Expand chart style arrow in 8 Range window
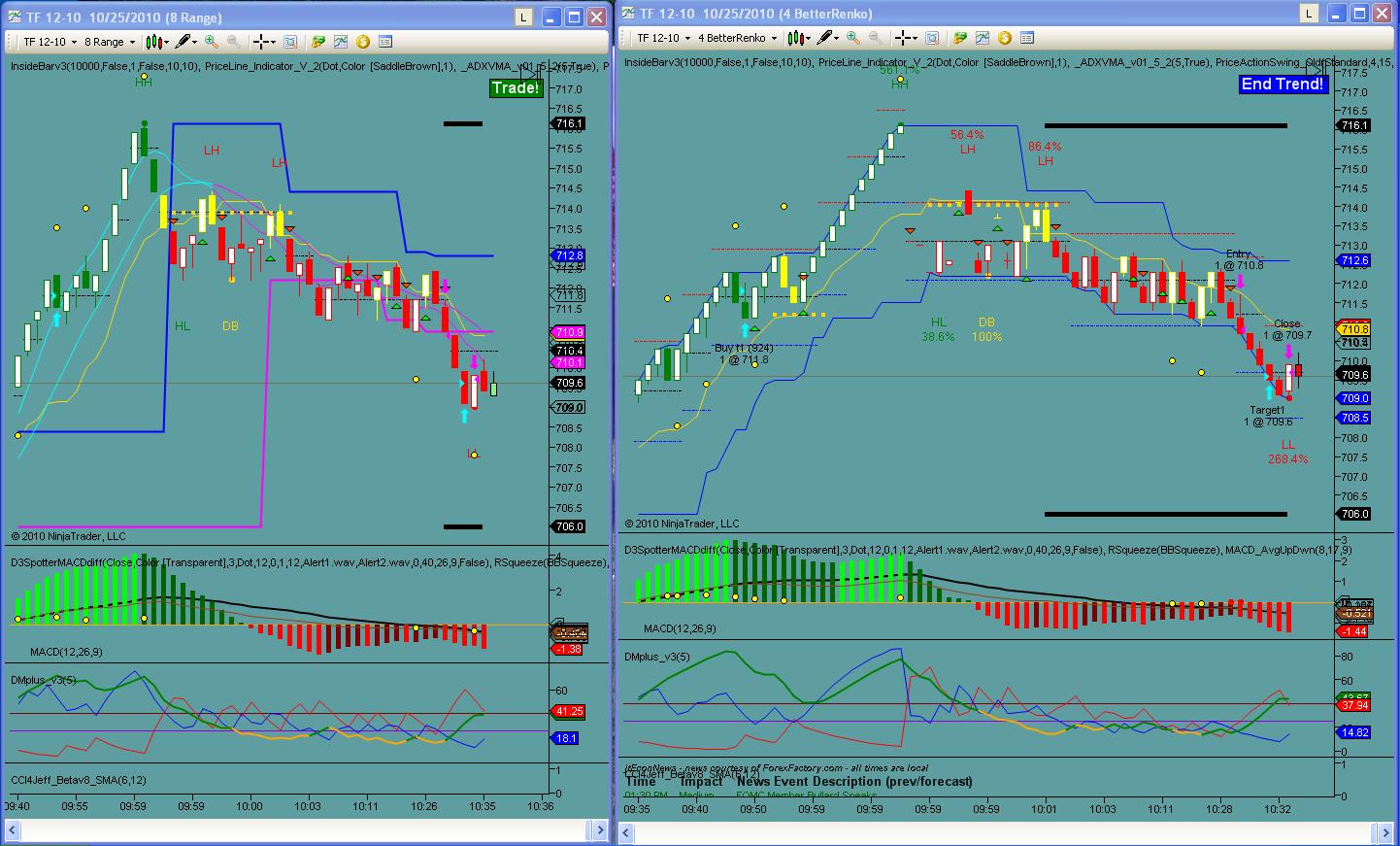This screenshot has width=1400, height=846. pos(165,42)
